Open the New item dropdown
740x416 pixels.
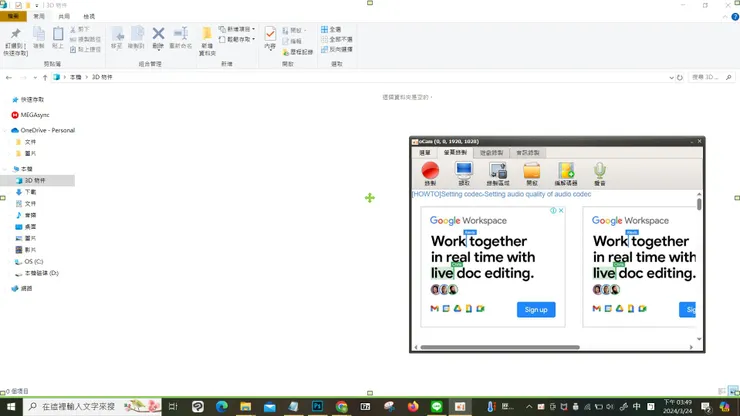(237, 29)
